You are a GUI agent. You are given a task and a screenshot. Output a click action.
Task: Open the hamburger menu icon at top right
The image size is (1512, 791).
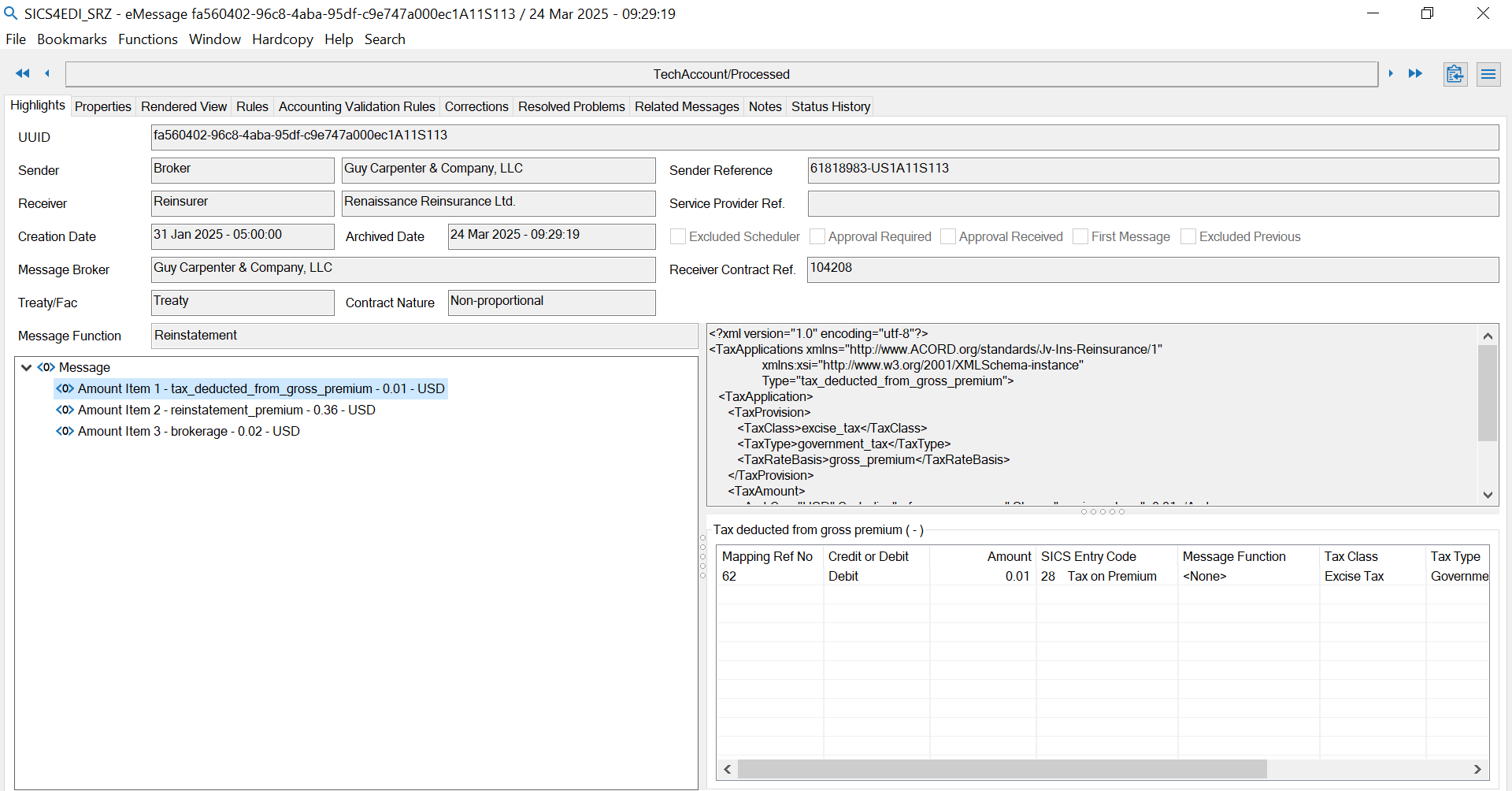(1488, 74)
